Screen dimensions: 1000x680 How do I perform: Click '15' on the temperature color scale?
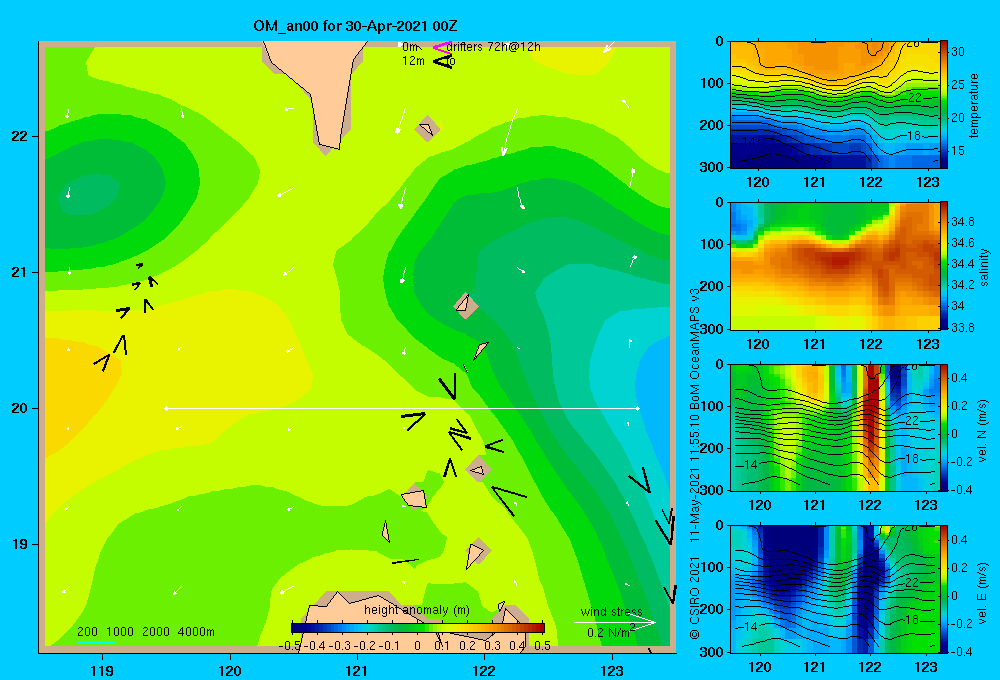click(958, 151)
